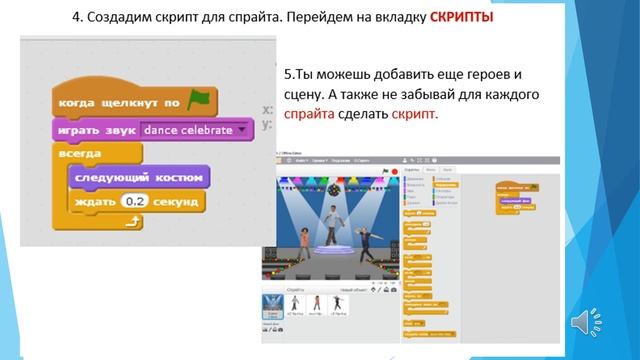Image resolution: width=640 pixels, height=360 pixels.
Task: Click the 'ждать секунд' wait block
Action: click(x=137, y=202)
